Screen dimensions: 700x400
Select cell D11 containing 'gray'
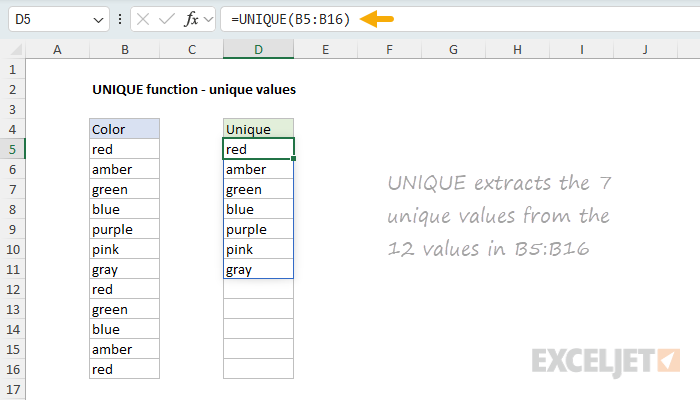(258, 269)
